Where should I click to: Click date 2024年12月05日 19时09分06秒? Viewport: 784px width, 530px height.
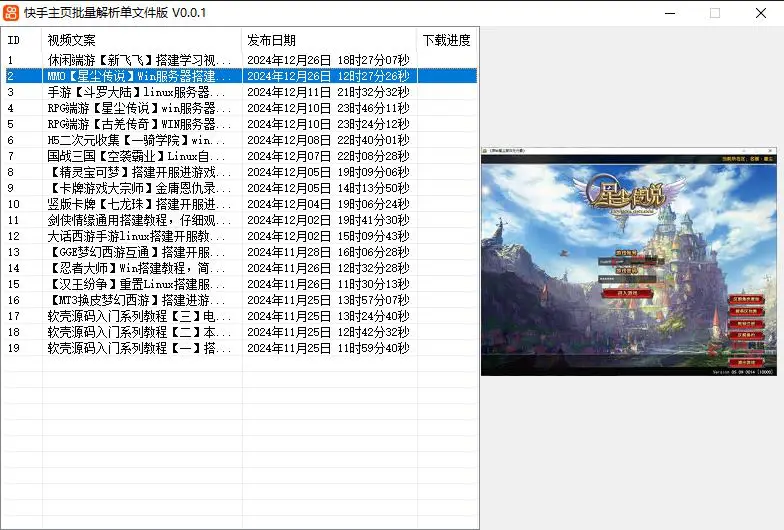[328, 172]
